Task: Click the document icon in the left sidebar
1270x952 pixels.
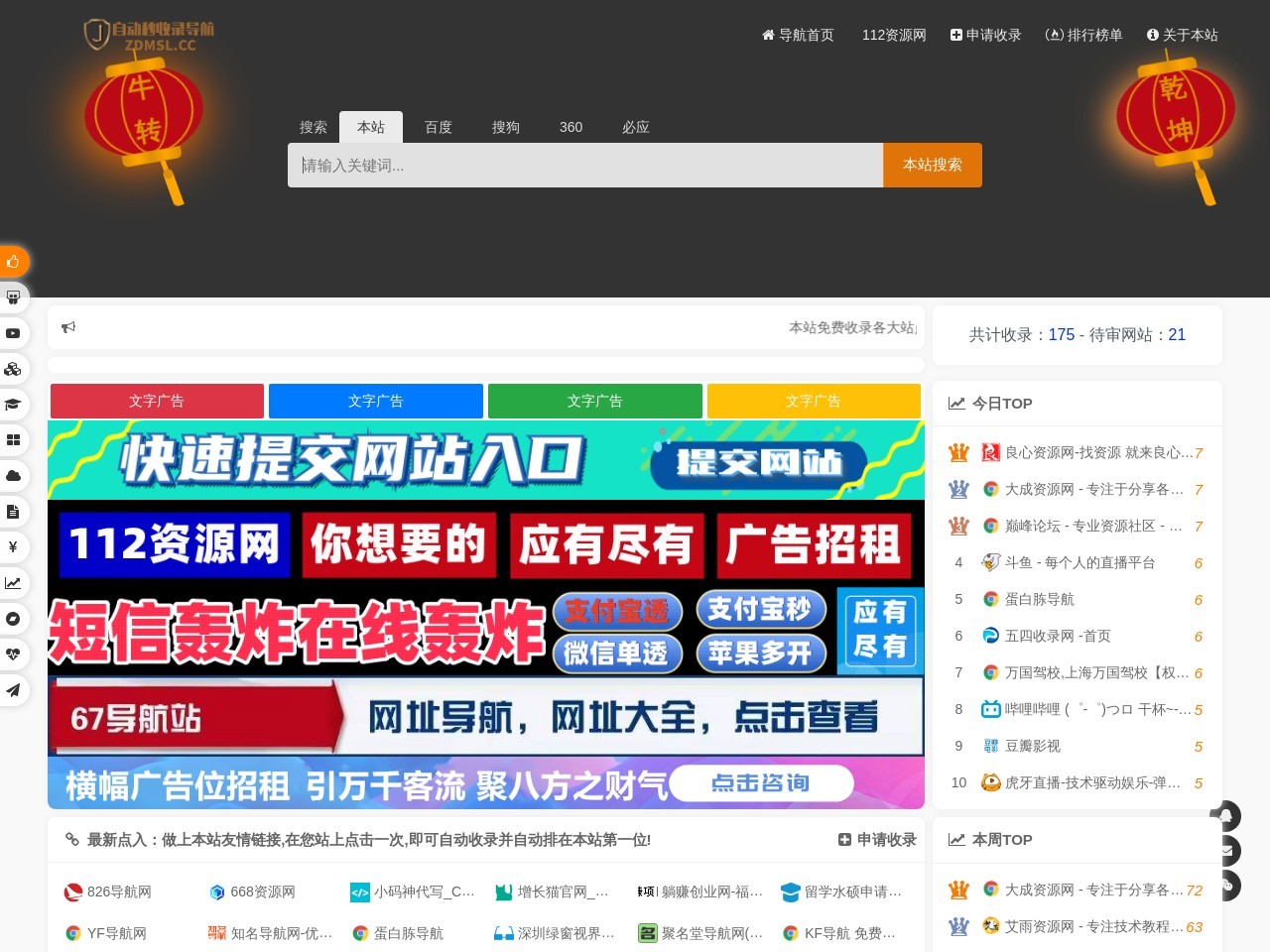Action: 14,512
